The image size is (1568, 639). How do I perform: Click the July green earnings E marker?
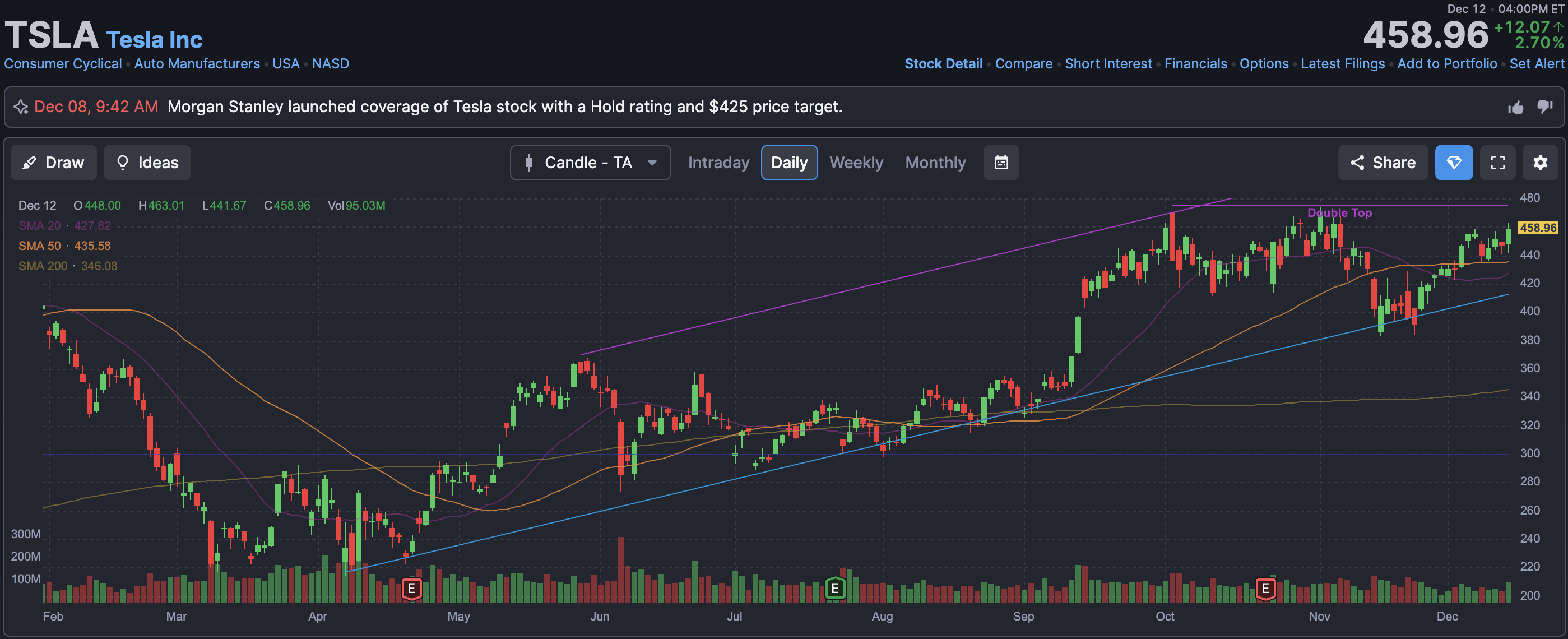click(x=835, y=588)
